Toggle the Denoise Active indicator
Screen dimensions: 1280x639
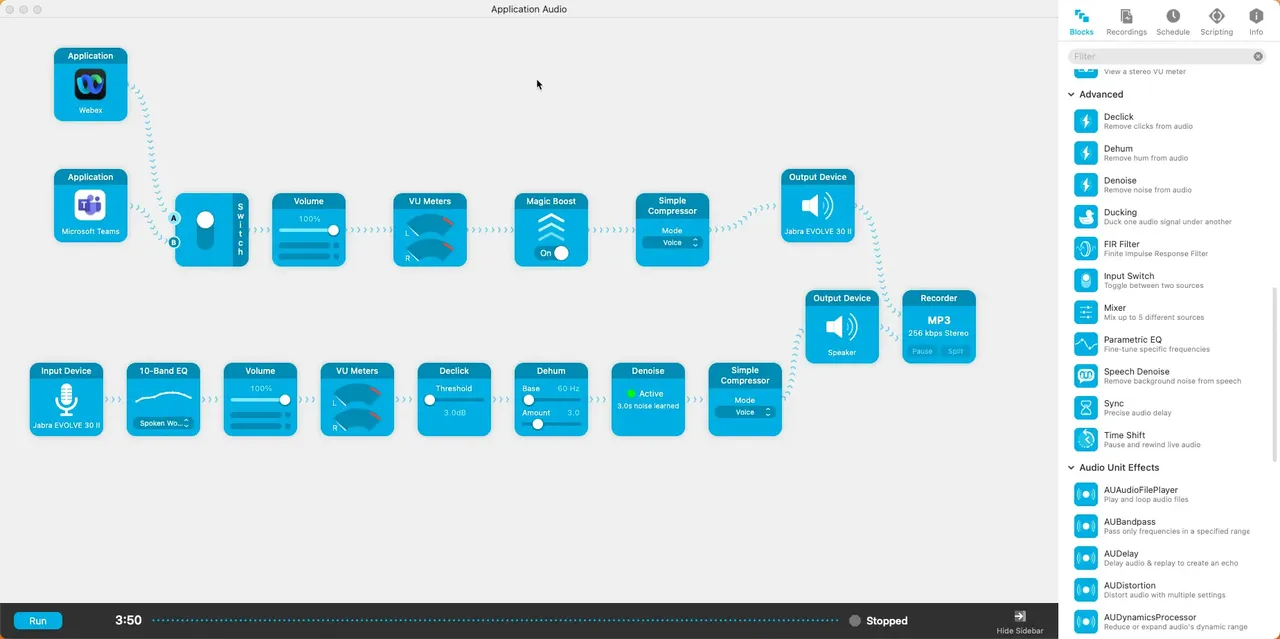point(631,394)
